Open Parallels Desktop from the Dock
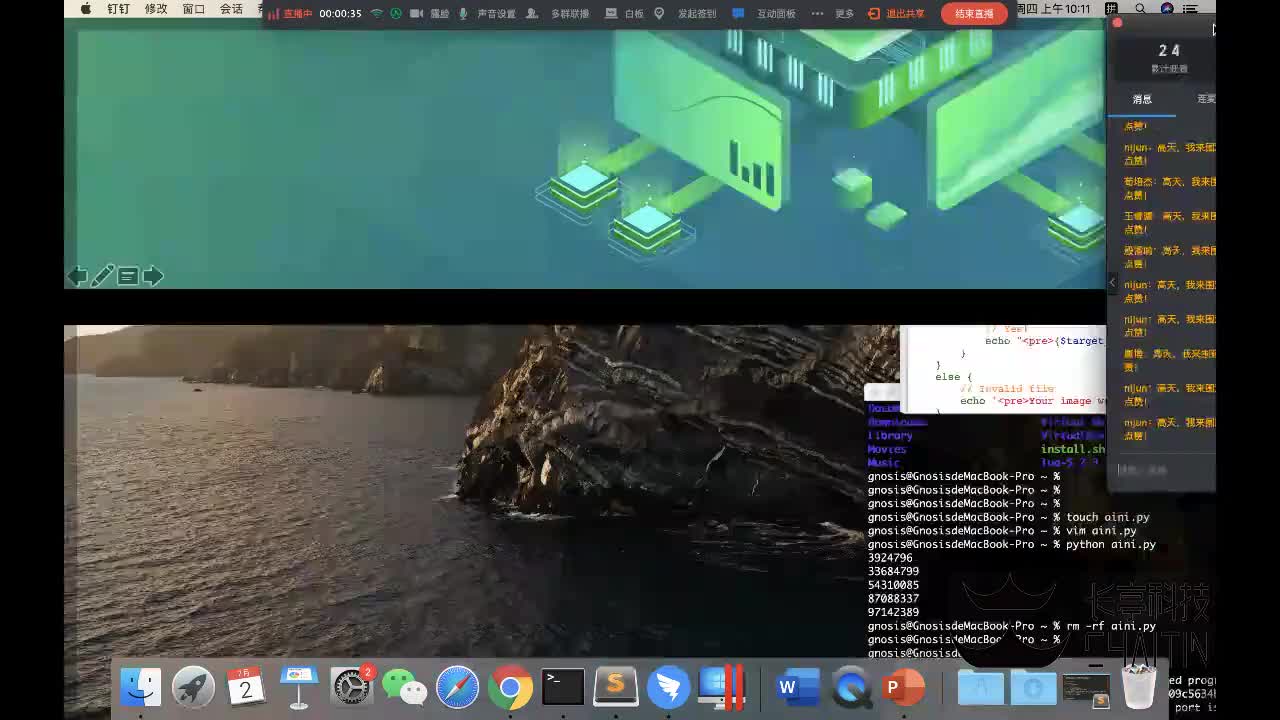 [x=721, y=687]
